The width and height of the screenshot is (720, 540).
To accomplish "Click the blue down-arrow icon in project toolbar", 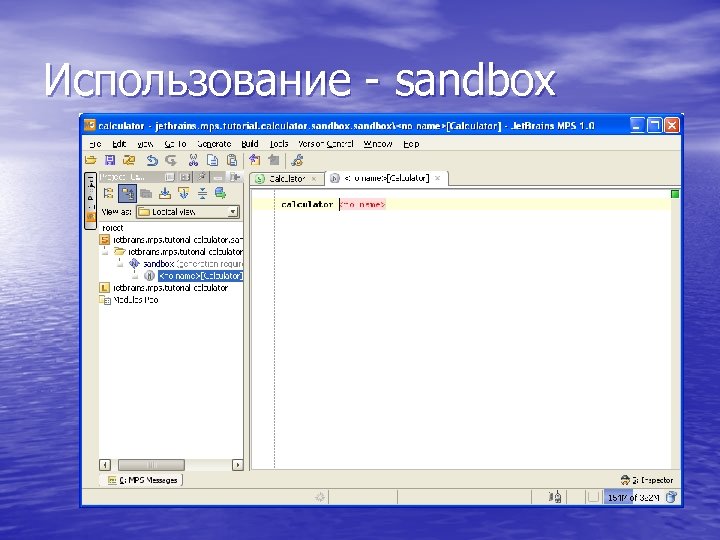I will tap(184, 193).
